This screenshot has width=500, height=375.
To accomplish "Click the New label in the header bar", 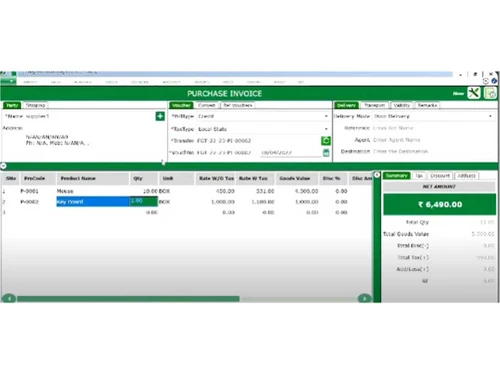I will 458,93.
